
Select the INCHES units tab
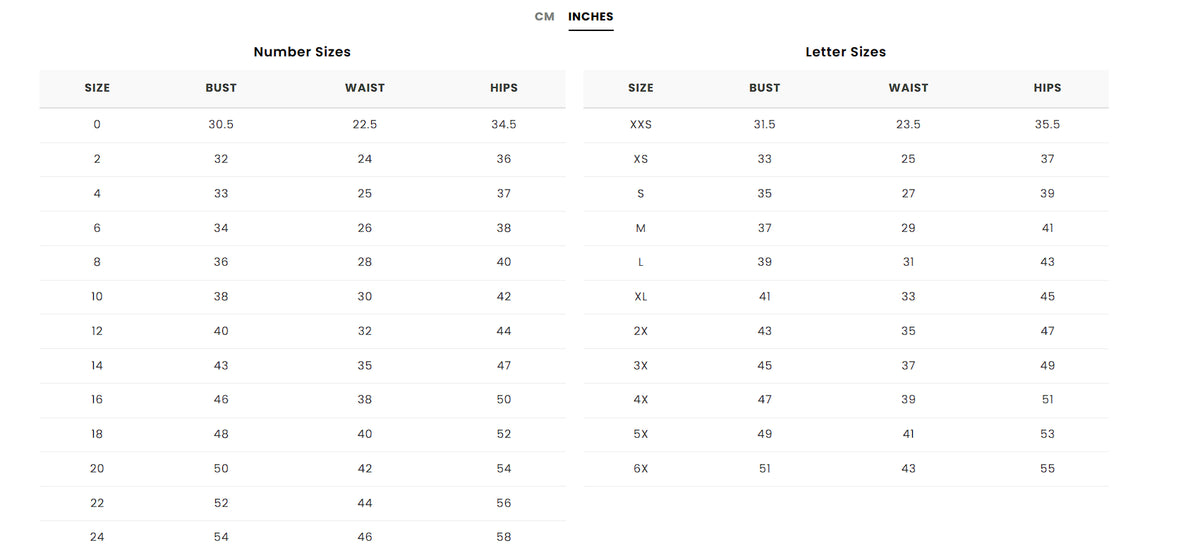[x=591, y=17]
